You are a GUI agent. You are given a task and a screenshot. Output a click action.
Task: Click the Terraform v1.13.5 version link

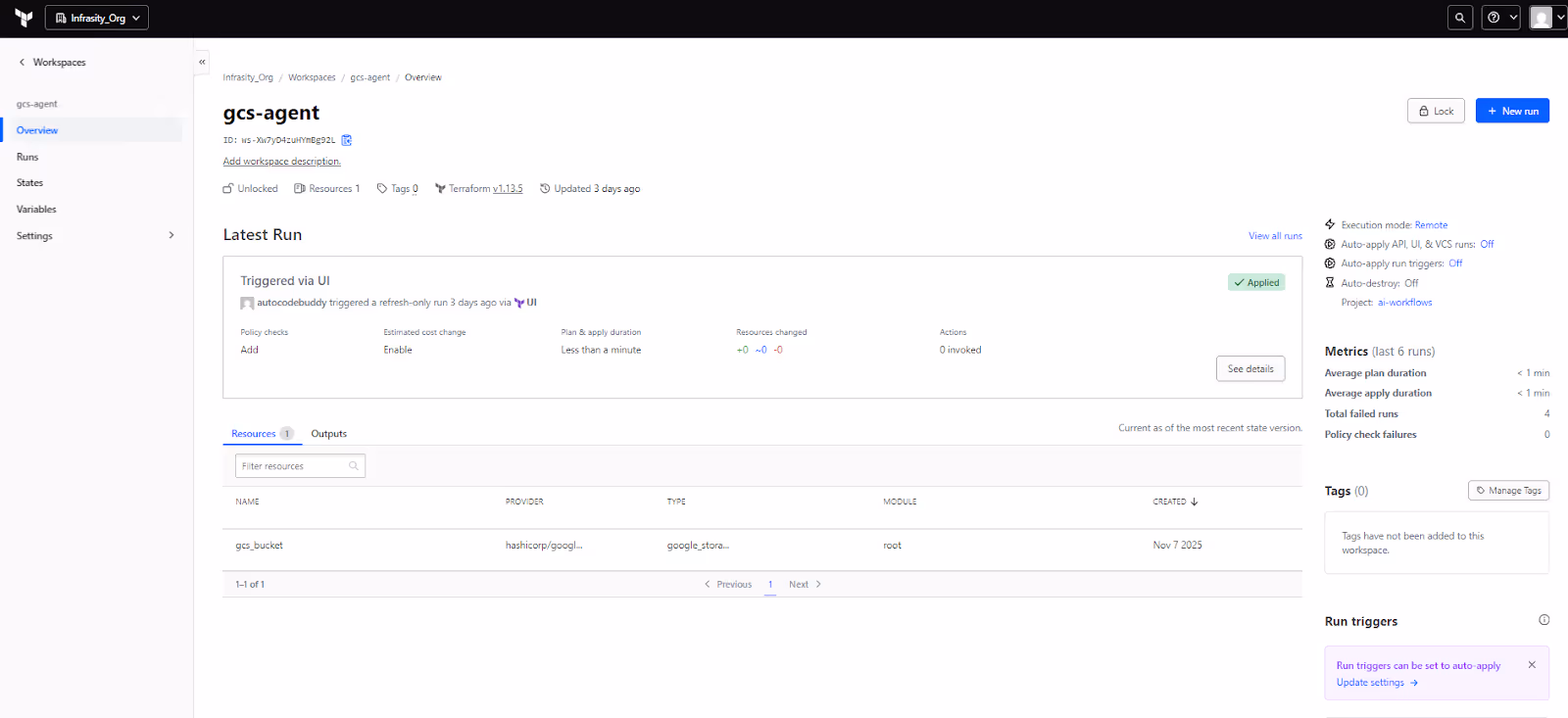pyautogui.click(x=508, y=189)
